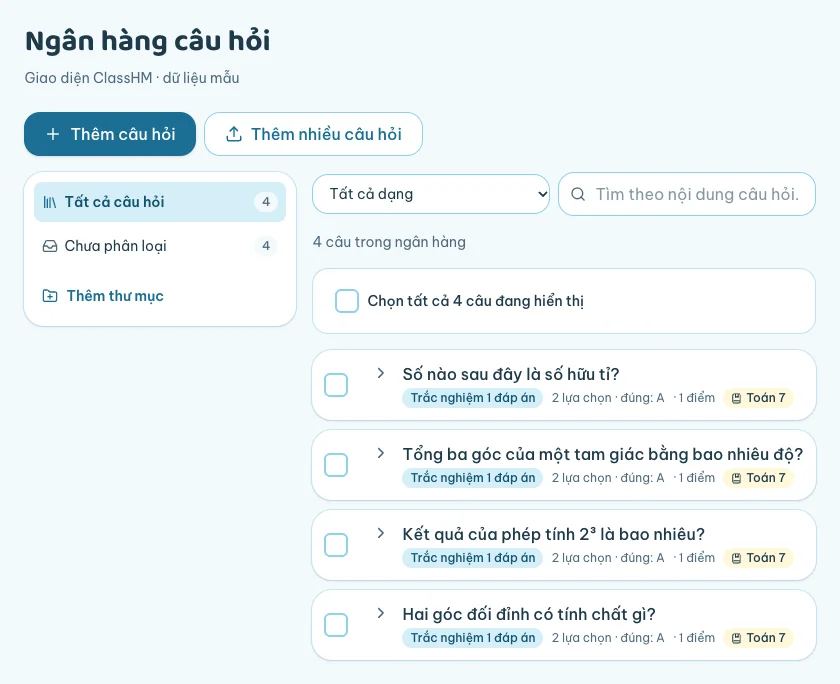Click the magnifier icon in the search box
This screenshot has width=840, height=684.
tap(578, 194)
